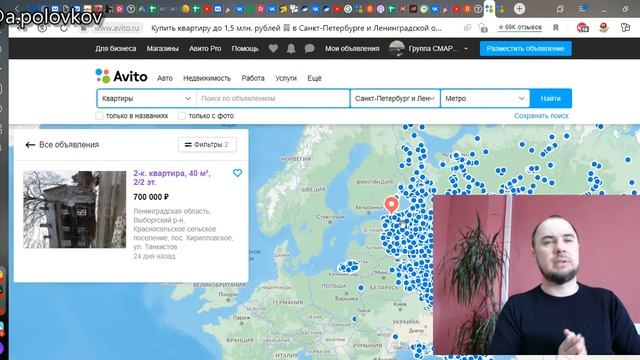This screenshot has width=640, height=360.
Task: Click the 700 000 ₽ price text
Action: [x=151, y=197]
